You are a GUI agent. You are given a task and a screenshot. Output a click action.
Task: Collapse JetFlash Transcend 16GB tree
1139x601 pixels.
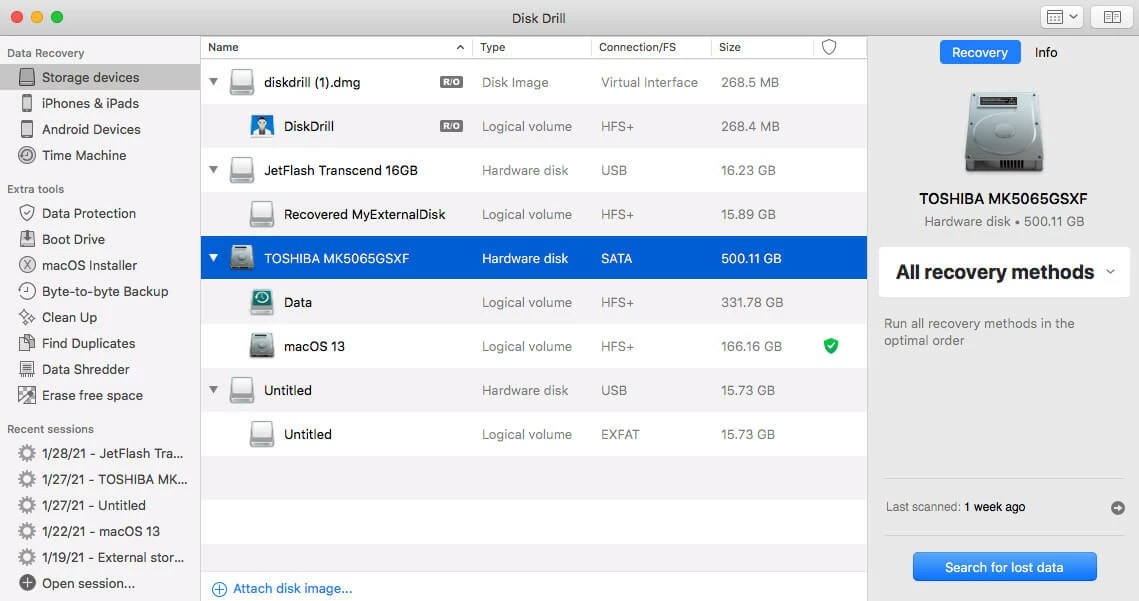pyautogui.click(x=214, y=170)
